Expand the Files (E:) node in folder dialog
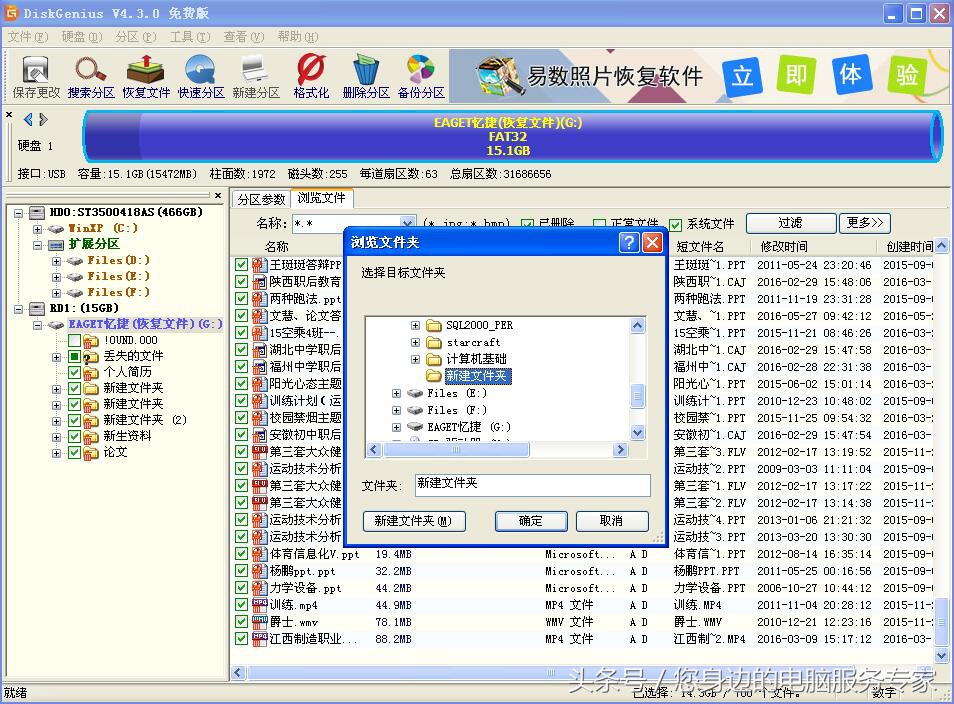The width and height of the screenshot is (954, 704). [x=397, y=394]
